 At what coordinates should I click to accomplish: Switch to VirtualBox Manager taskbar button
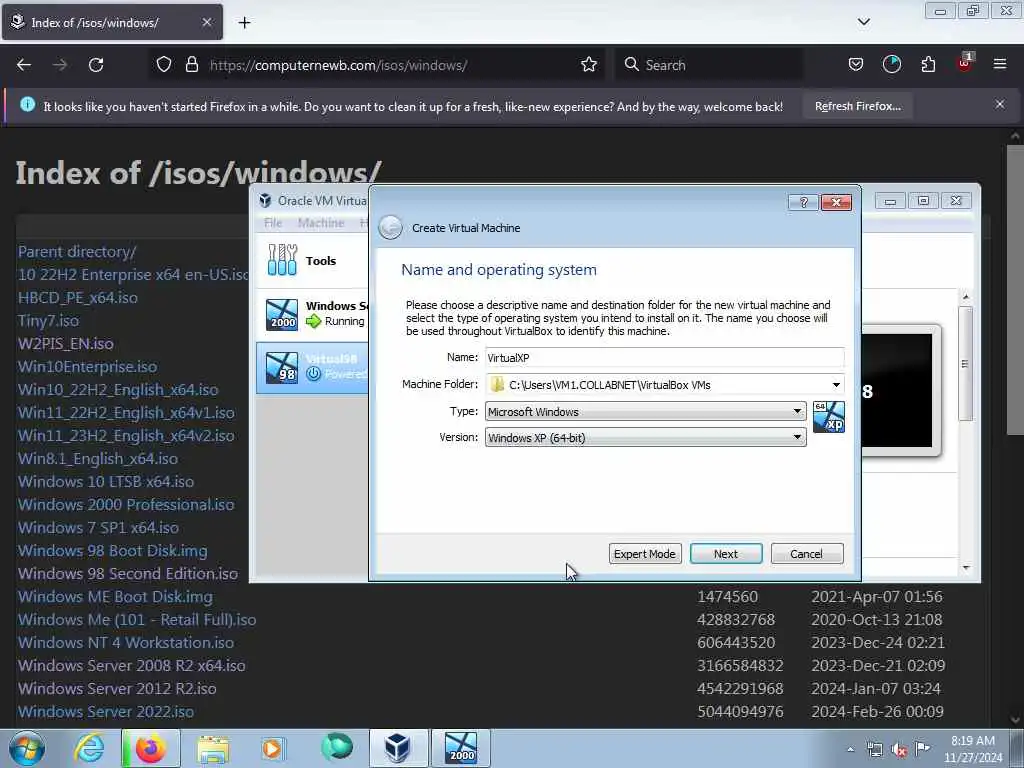[397, 748]
